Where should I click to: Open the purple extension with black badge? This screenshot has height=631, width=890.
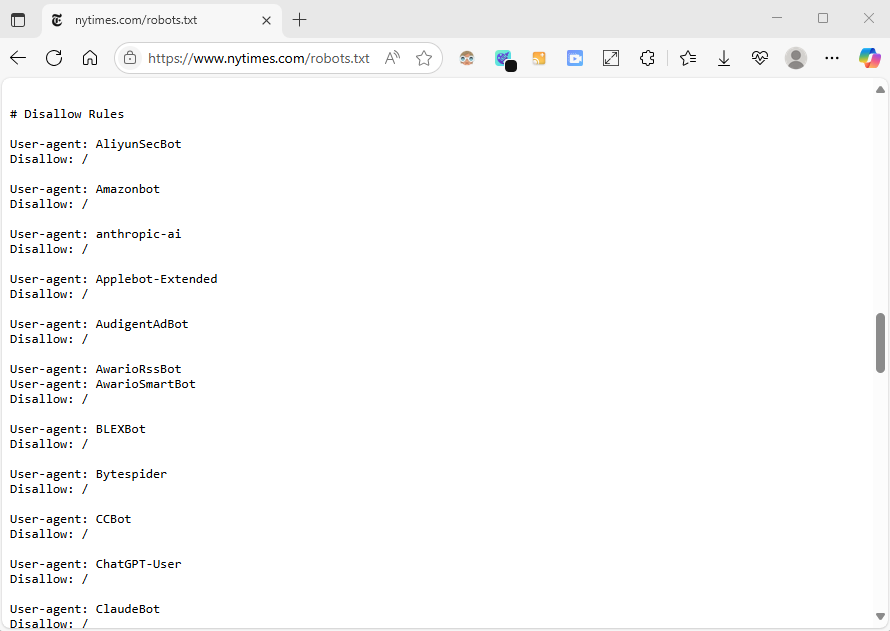504,58
